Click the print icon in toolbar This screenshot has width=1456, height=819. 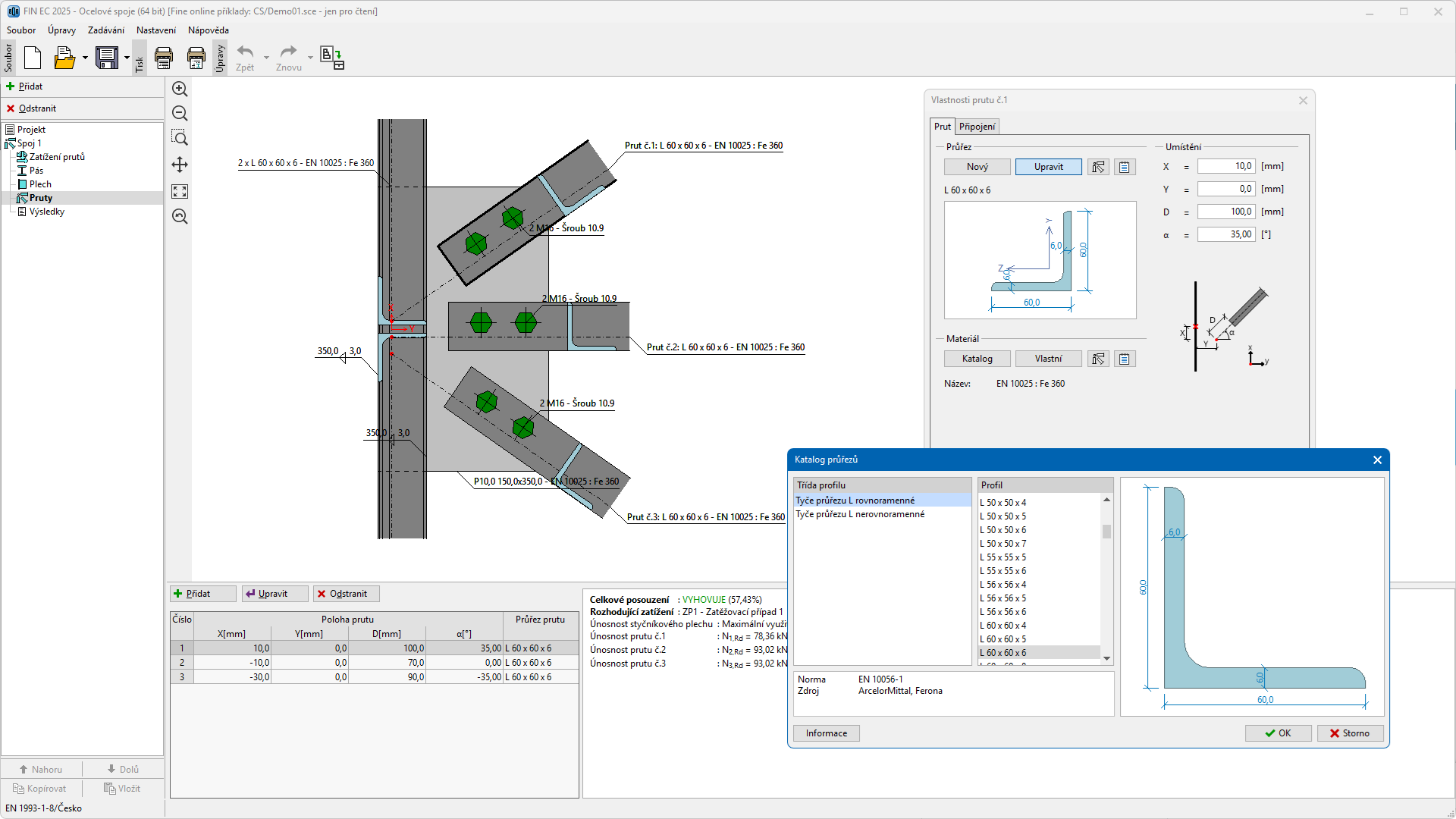164,58
